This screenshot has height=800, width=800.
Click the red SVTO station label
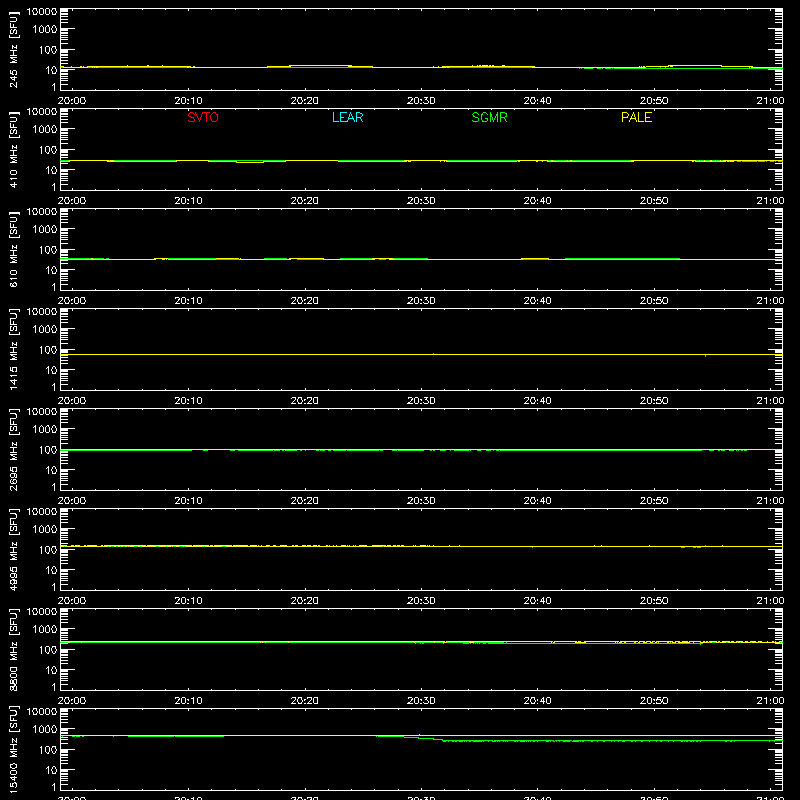[x=203, y=117]
